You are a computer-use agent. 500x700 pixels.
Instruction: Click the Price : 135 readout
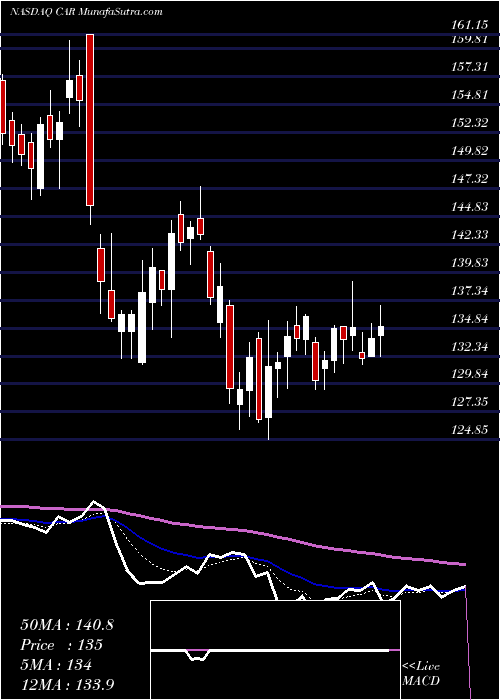(x=62, y=645)
